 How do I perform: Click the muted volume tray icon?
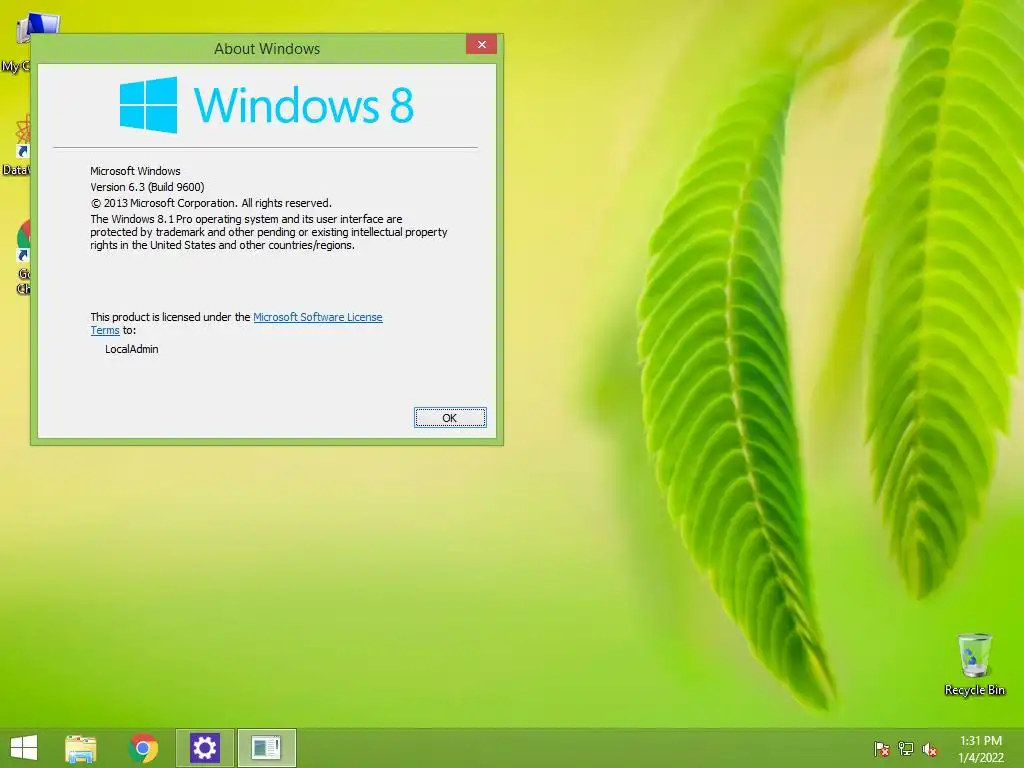click(x=930, y=749)
